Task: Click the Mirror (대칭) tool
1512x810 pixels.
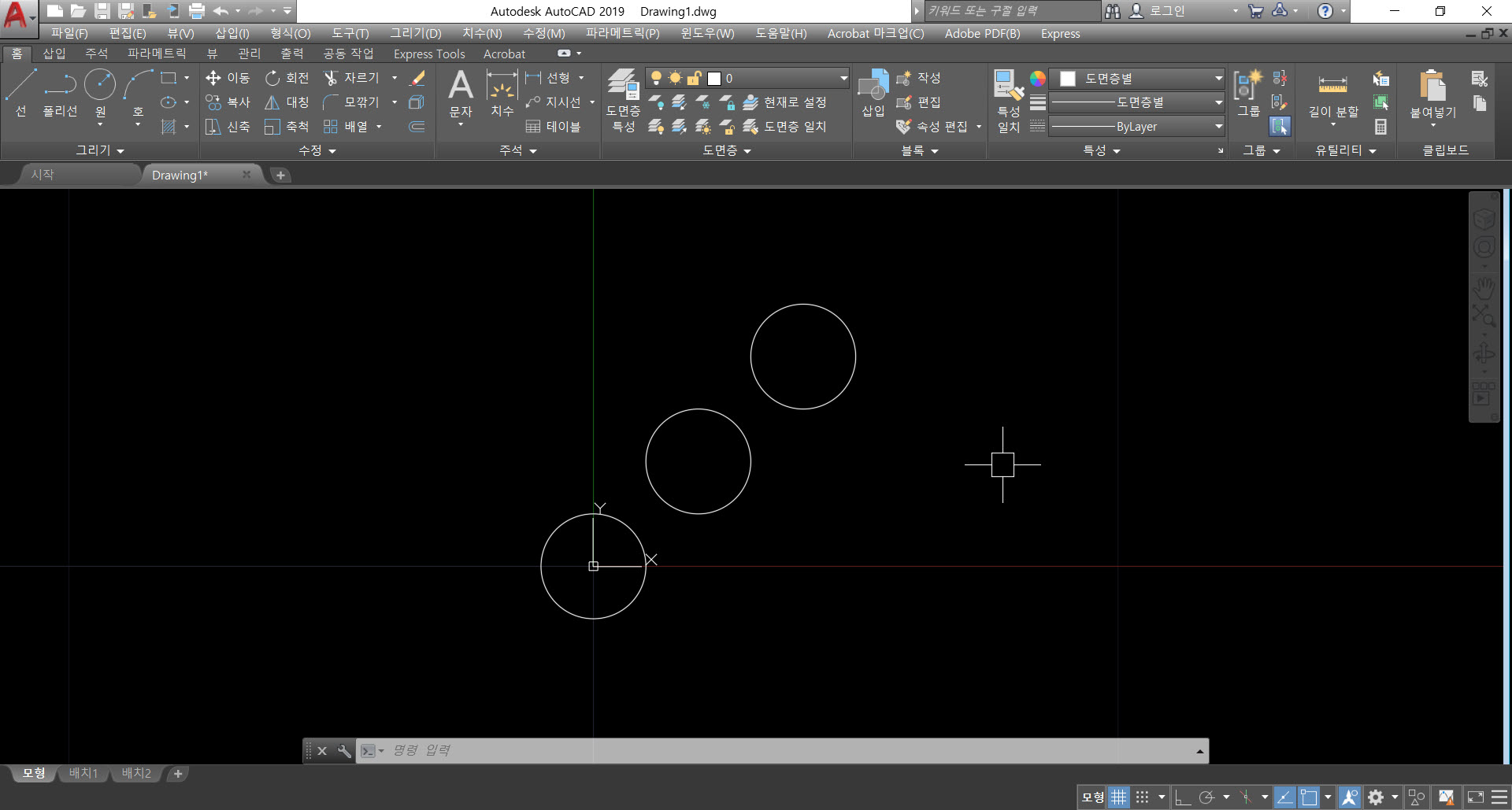Action: point(287,102)
